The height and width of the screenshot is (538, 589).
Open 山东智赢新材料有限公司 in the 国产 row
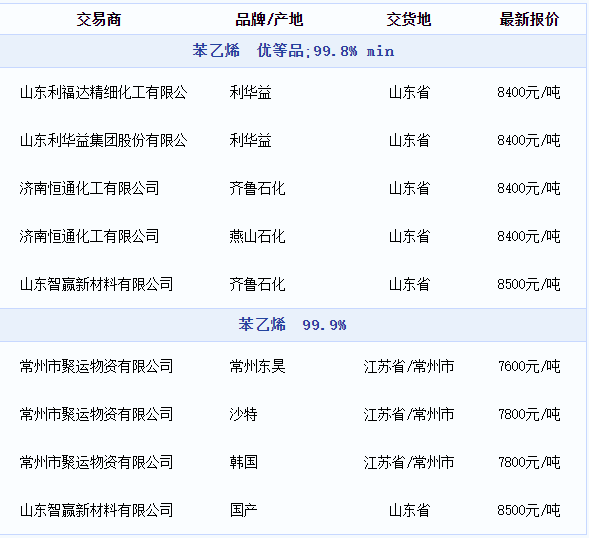[97, 511]
